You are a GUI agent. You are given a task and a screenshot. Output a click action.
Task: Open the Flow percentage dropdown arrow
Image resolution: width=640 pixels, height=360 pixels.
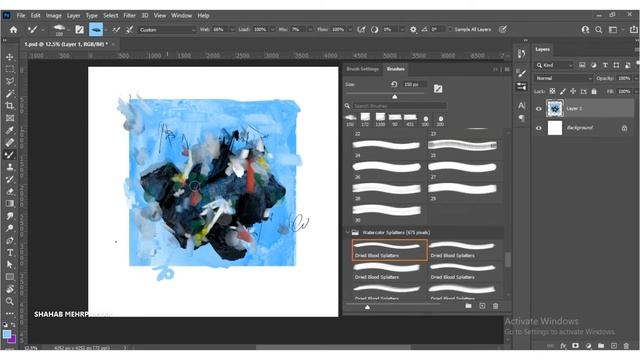pyautogui.click(x=350, y=30)
